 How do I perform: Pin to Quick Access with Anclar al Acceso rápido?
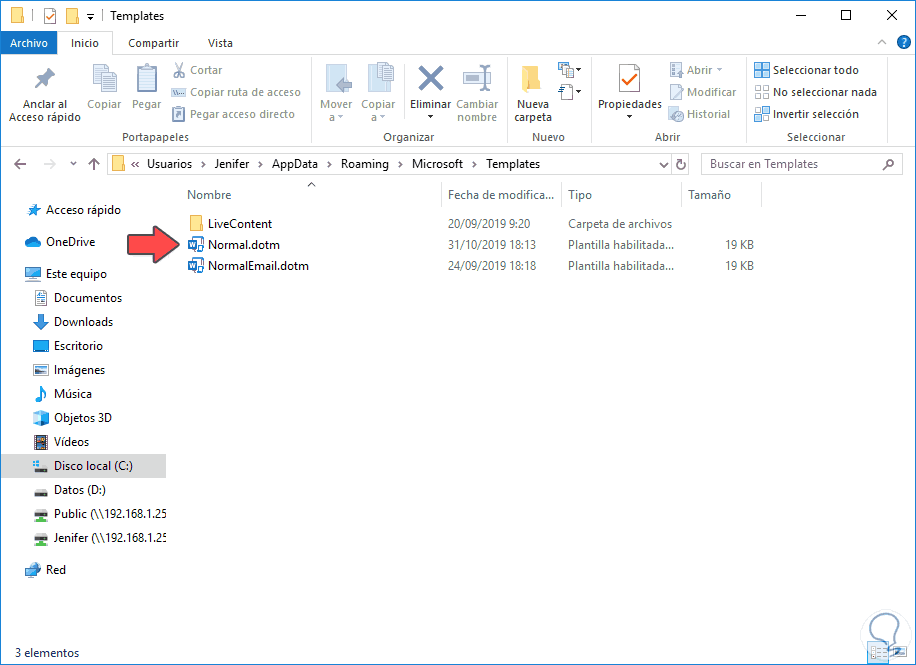click(45, 93)
